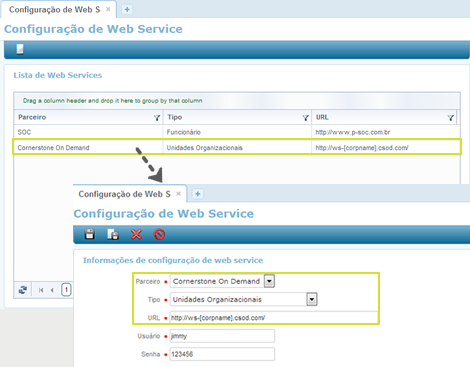Open the URL column filter
The height and width of the screenshot is (367, 470).
point(451,118)
